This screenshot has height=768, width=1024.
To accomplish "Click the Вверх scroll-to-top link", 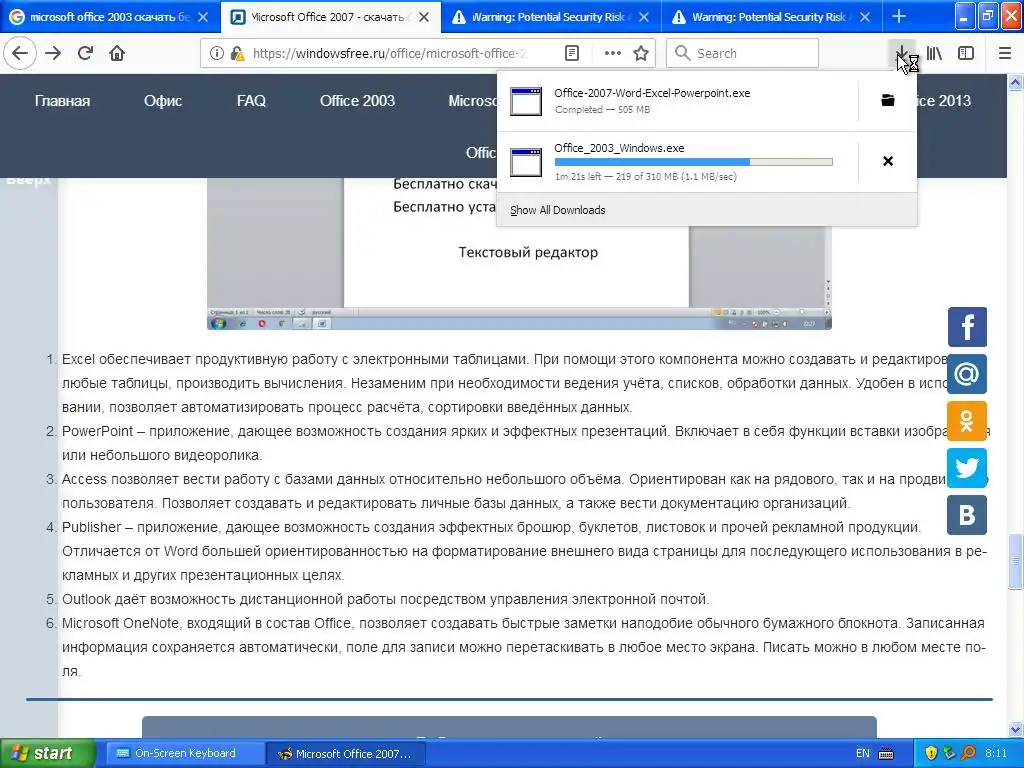I will [28, 178].
